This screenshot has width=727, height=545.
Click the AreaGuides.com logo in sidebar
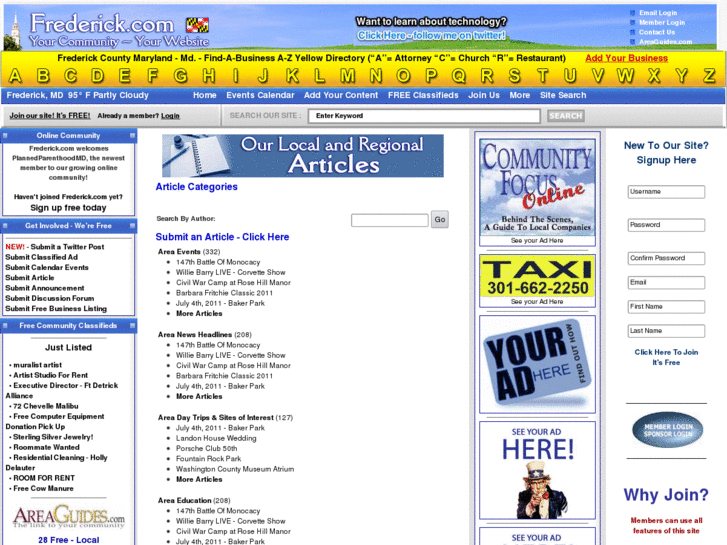69,517
